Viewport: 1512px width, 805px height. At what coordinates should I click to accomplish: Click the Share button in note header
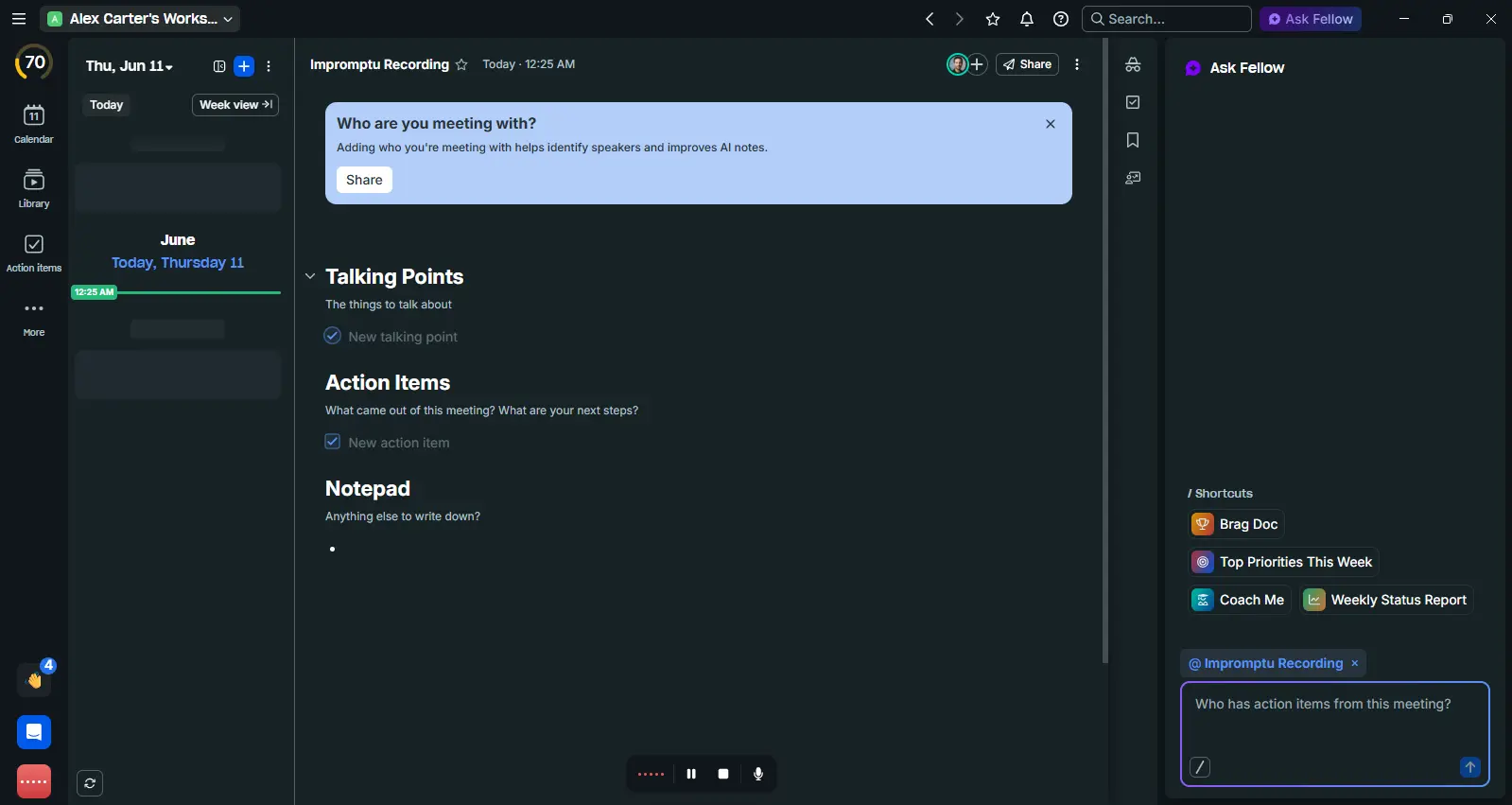[1027, 64]
